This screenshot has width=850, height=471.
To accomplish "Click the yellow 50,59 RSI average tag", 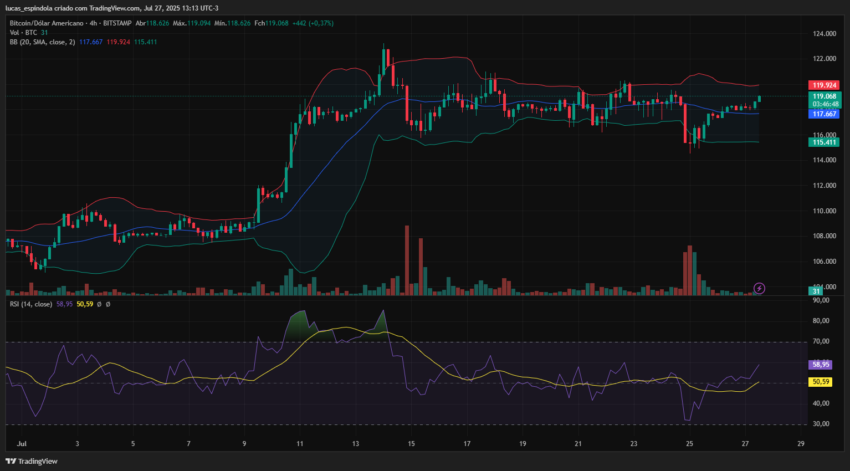I will click(820, 382).
